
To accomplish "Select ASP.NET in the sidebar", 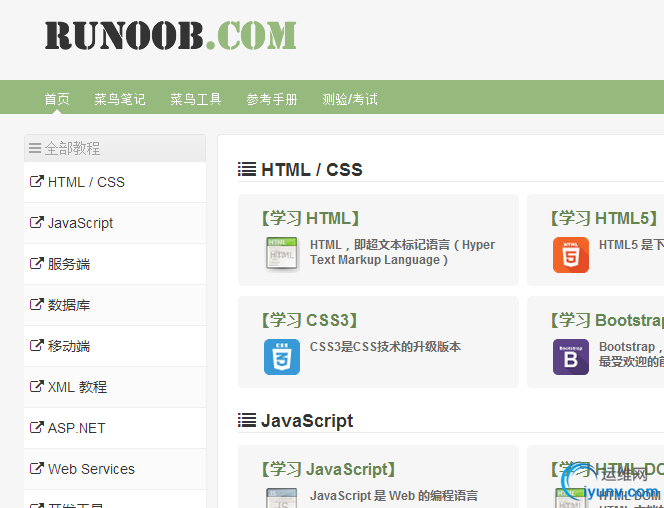I will [115, 428].
